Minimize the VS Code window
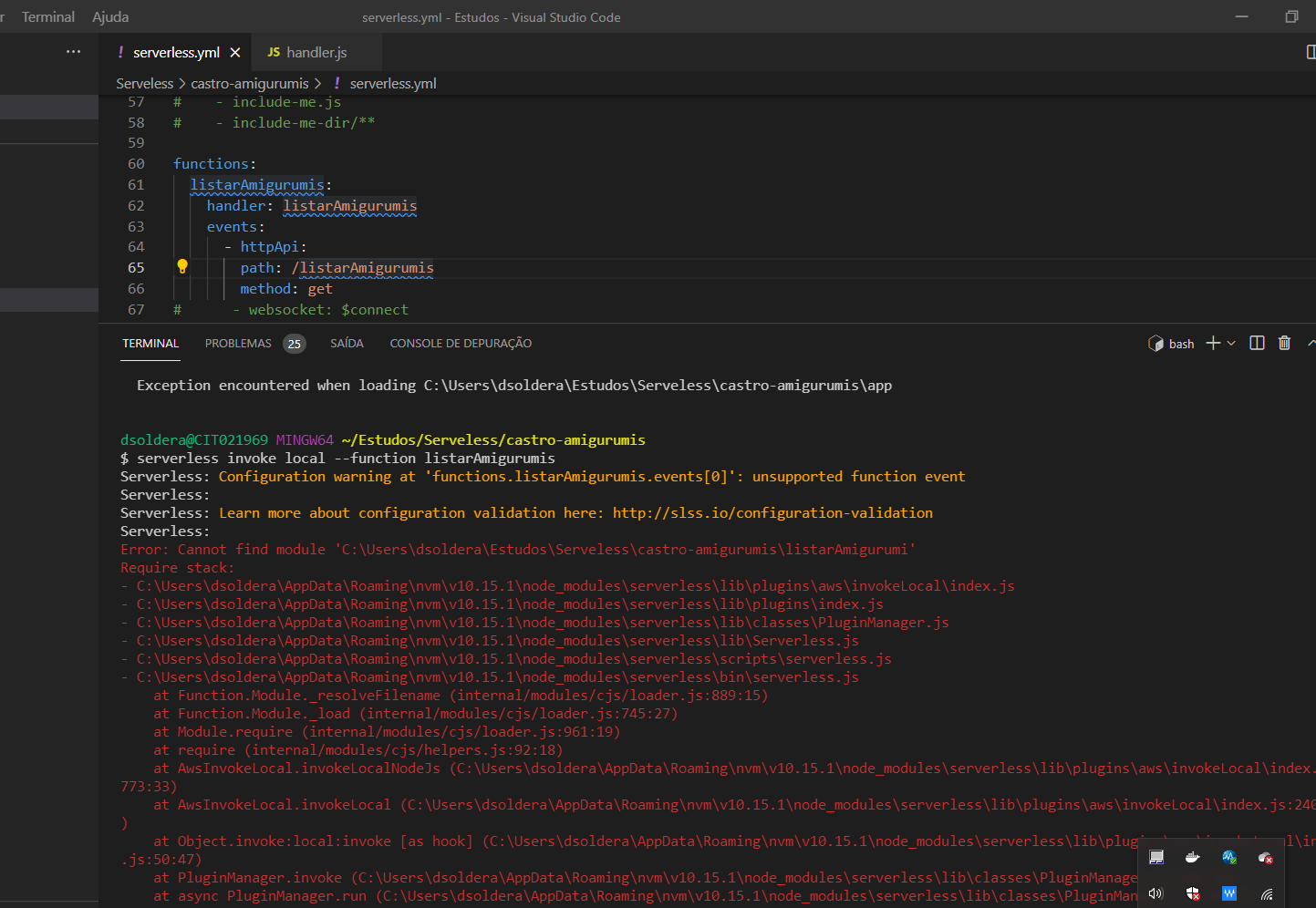 [1241, 16]
